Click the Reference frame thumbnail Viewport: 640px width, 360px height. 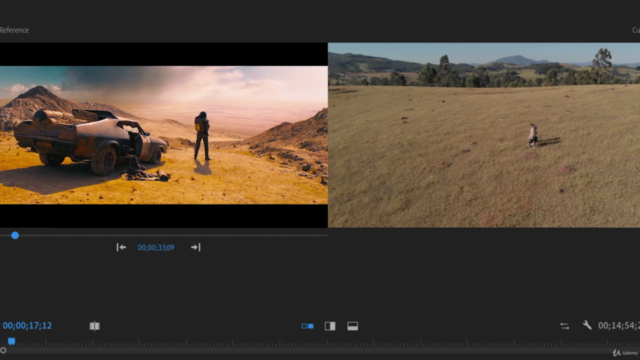pos(164,135)
